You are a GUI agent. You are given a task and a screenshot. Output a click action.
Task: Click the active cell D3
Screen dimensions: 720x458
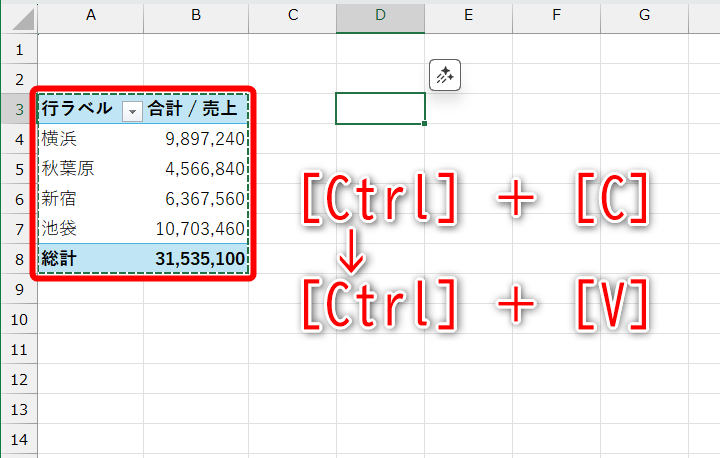click(380, 108)
